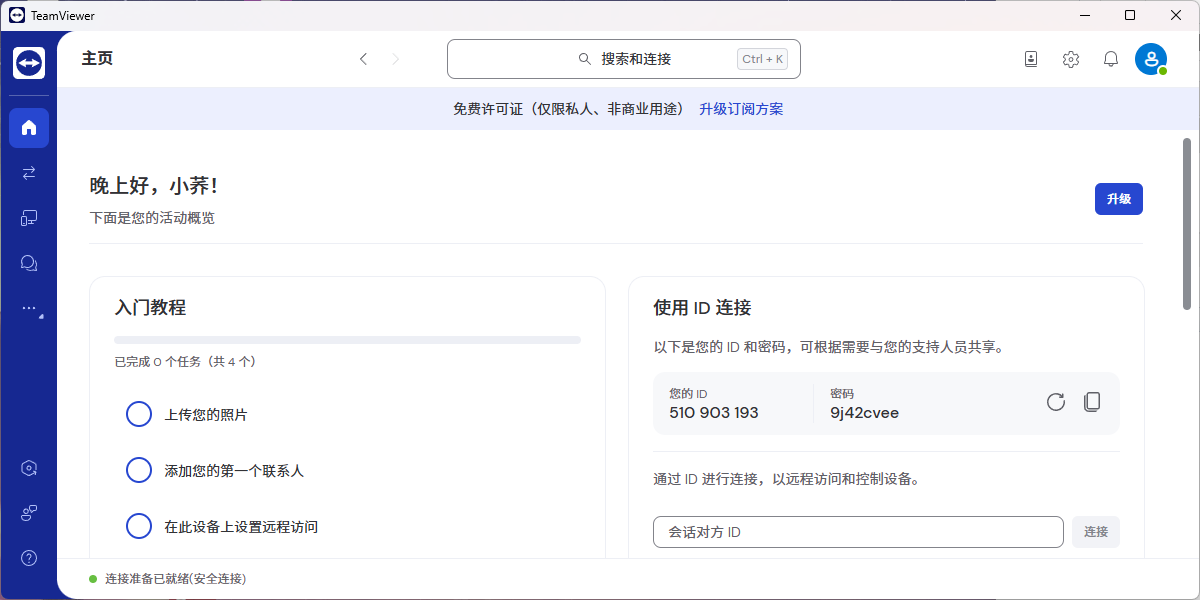This screenshot has height=600, width=1200.
Task: Click the Home sidebar icon
Action: coord(29,127)
